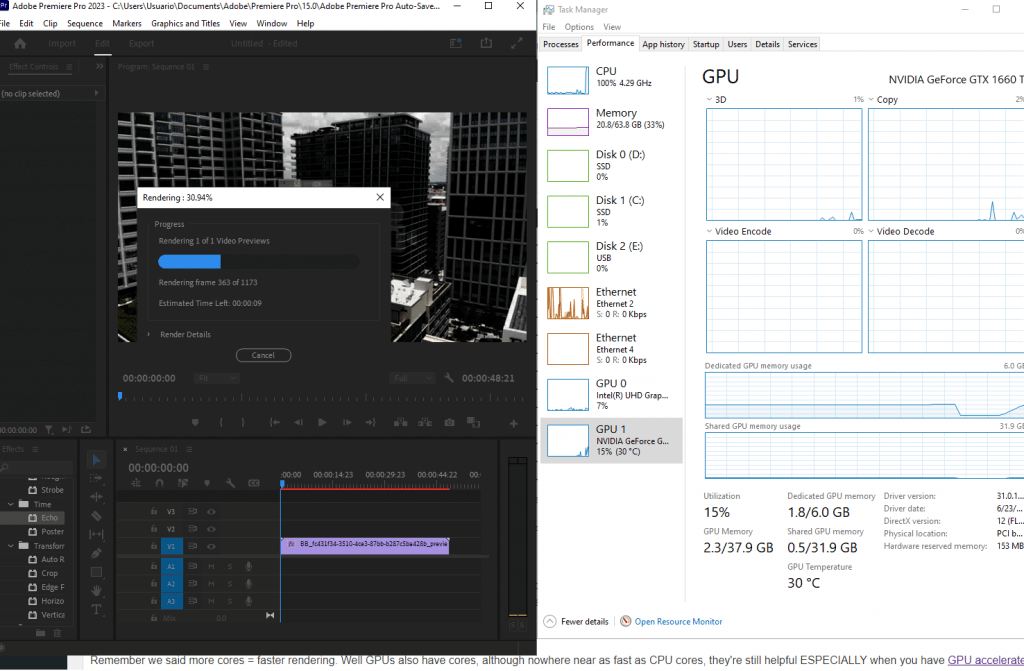Open the Markers menu

(x=127, y=24)
